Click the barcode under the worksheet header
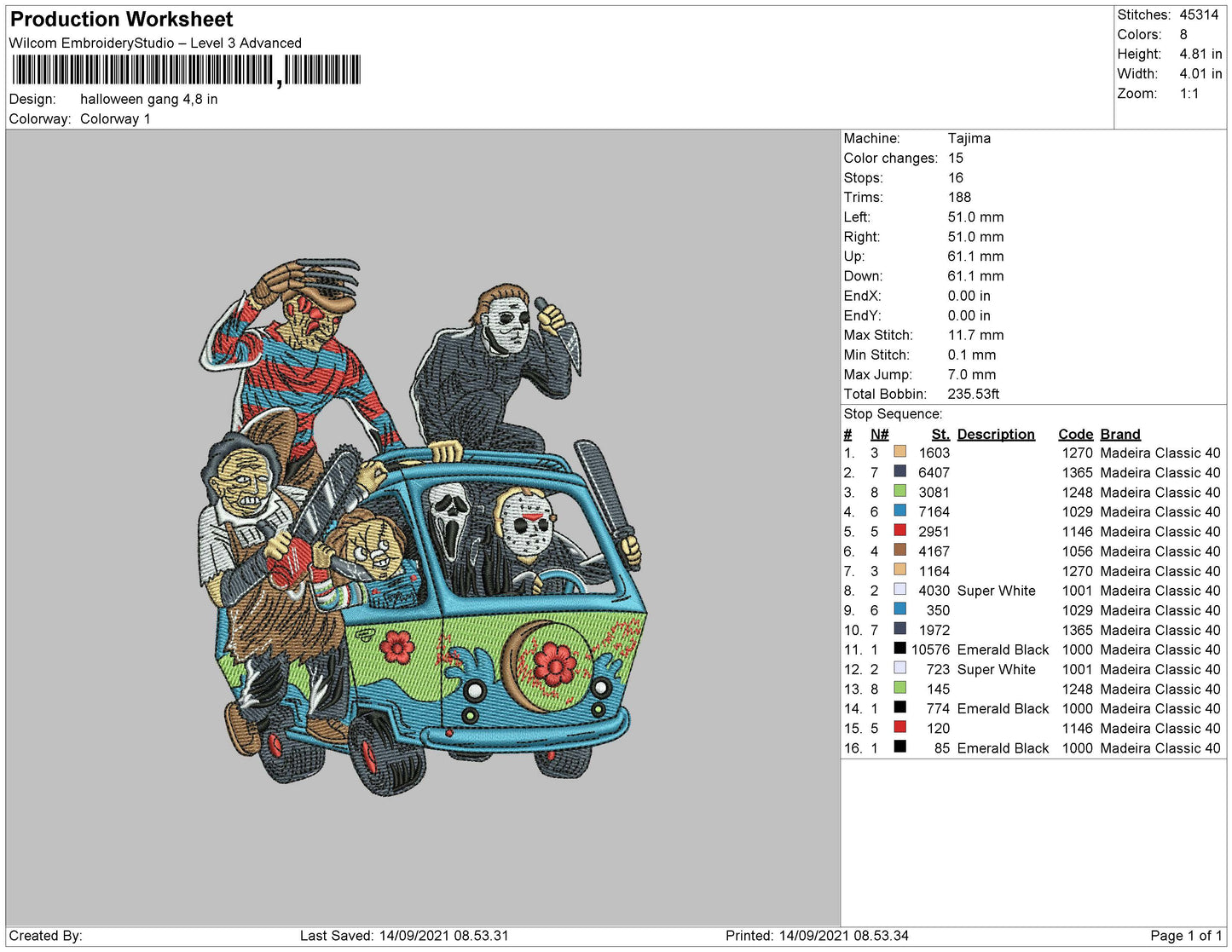Viewport: 1232px width, 952px height. point(186,71)
